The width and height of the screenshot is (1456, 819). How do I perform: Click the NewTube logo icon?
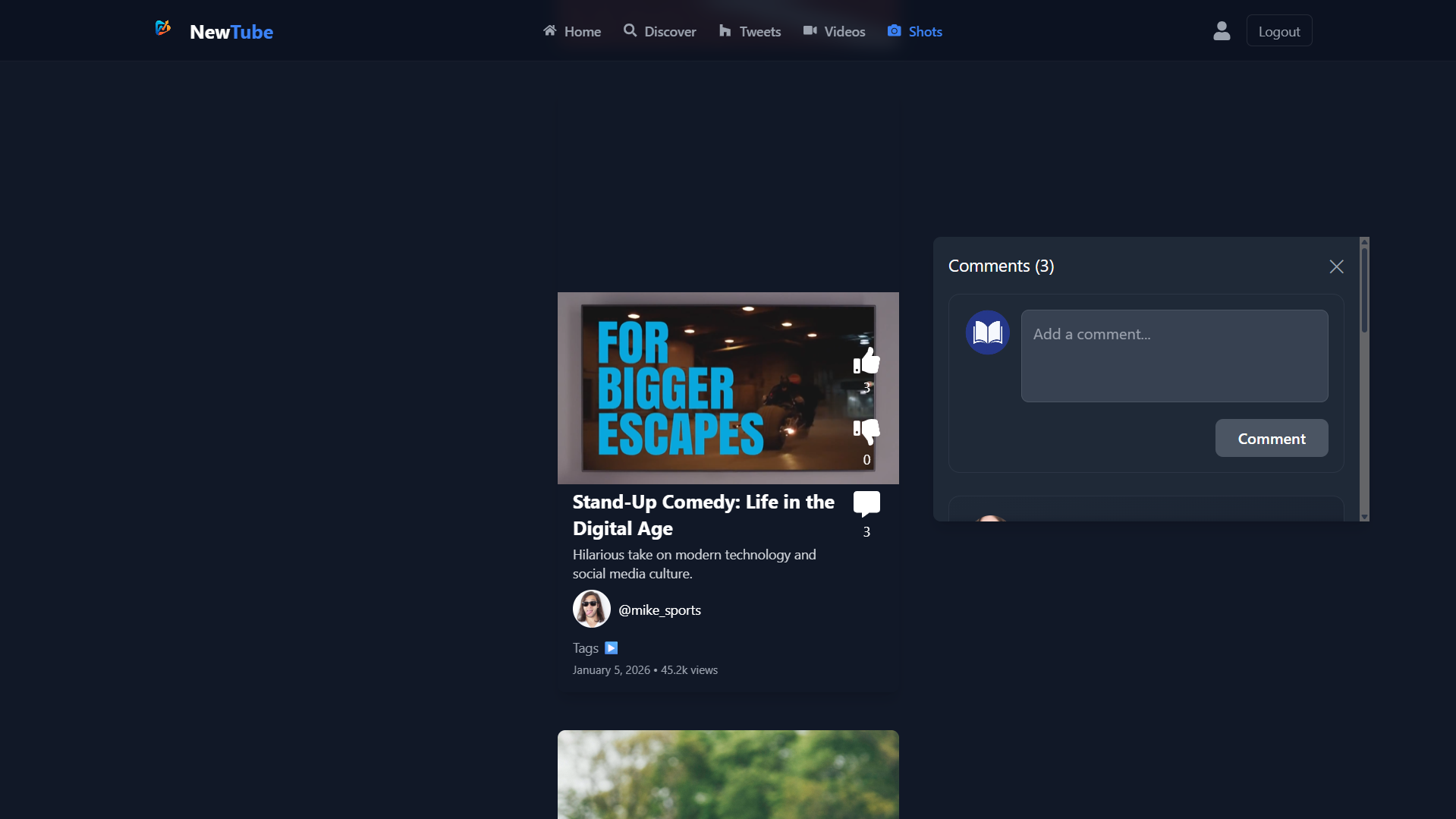coord(162,29)
